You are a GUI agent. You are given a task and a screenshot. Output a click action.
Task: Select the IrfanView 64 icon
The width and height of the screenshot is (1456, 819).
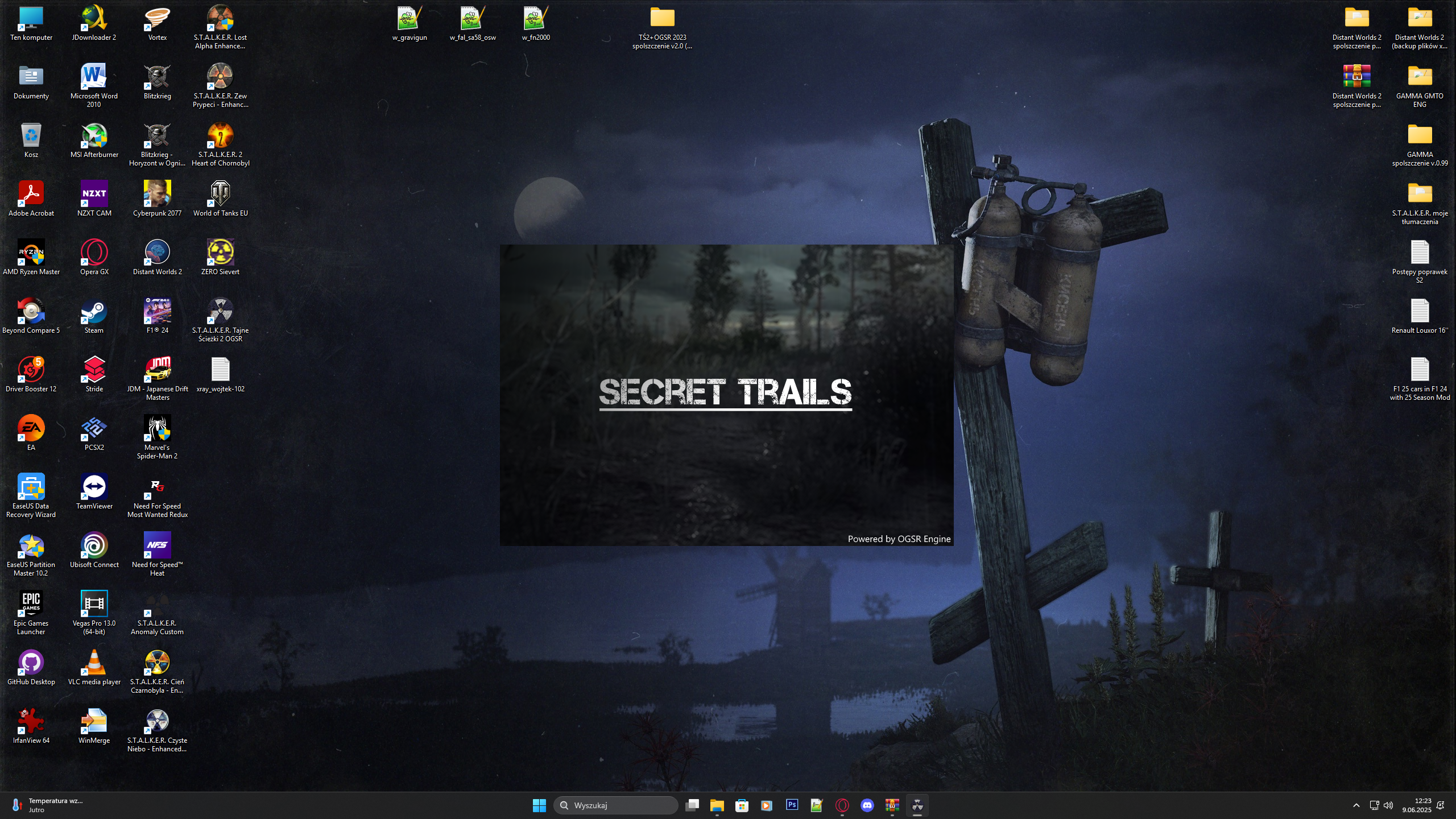pos(31,725)
